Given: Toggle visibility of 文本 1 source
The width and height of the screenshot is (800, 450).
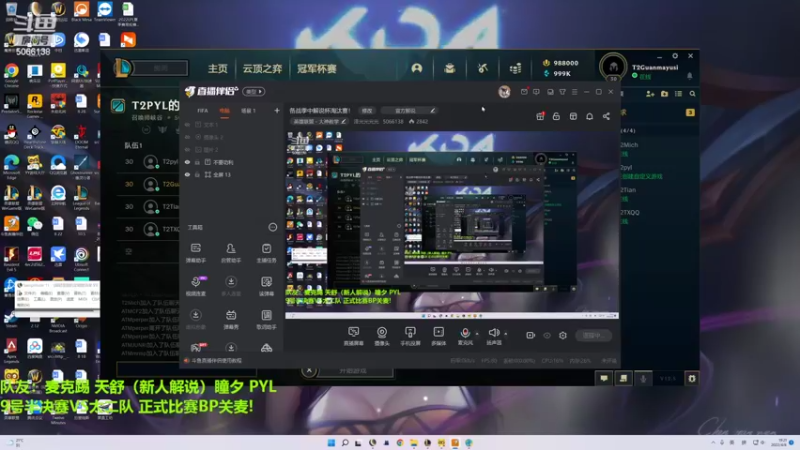Looking at the screenshot, I should 187,124.
